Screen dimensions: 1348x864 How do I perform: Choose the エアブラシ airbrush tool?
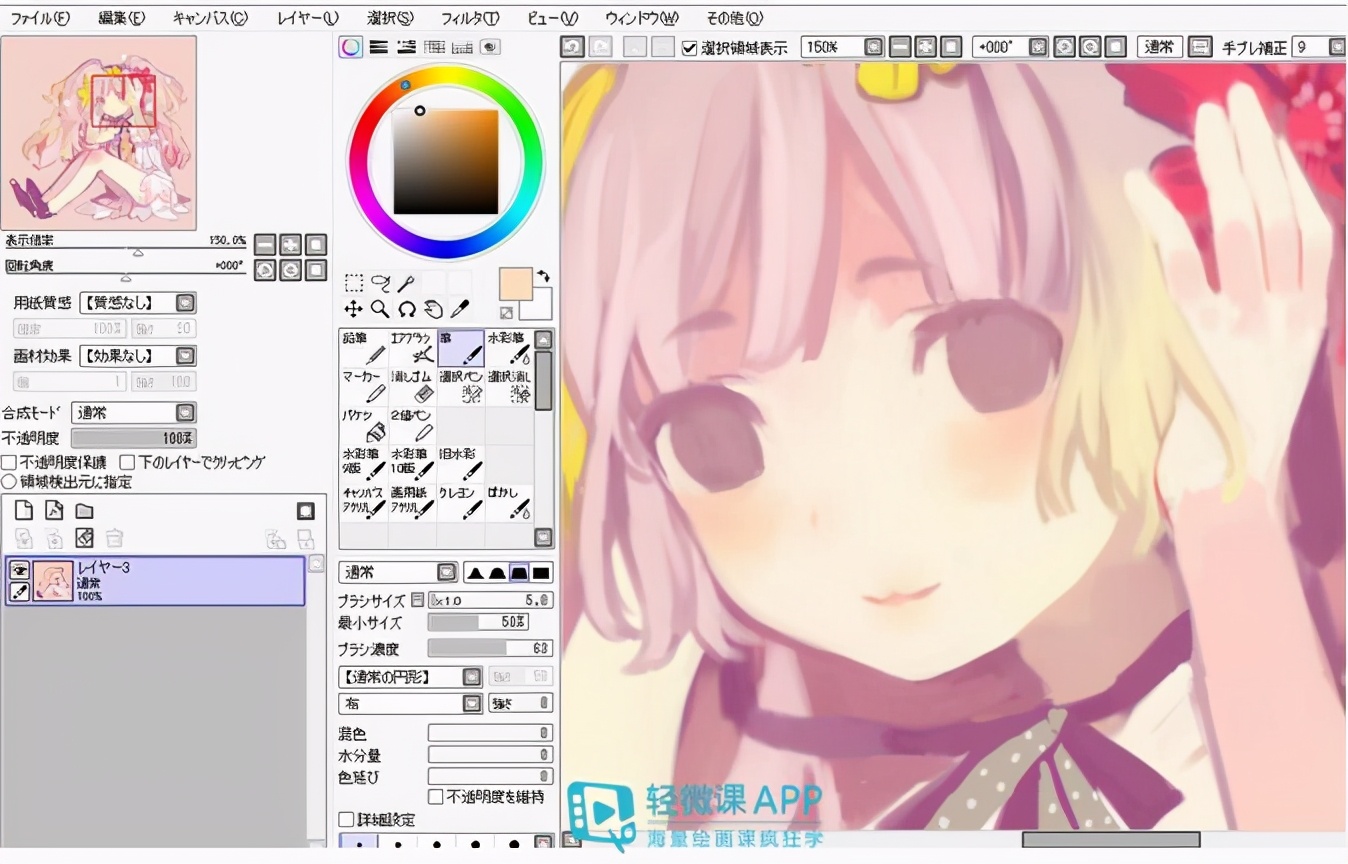(412, 348)
